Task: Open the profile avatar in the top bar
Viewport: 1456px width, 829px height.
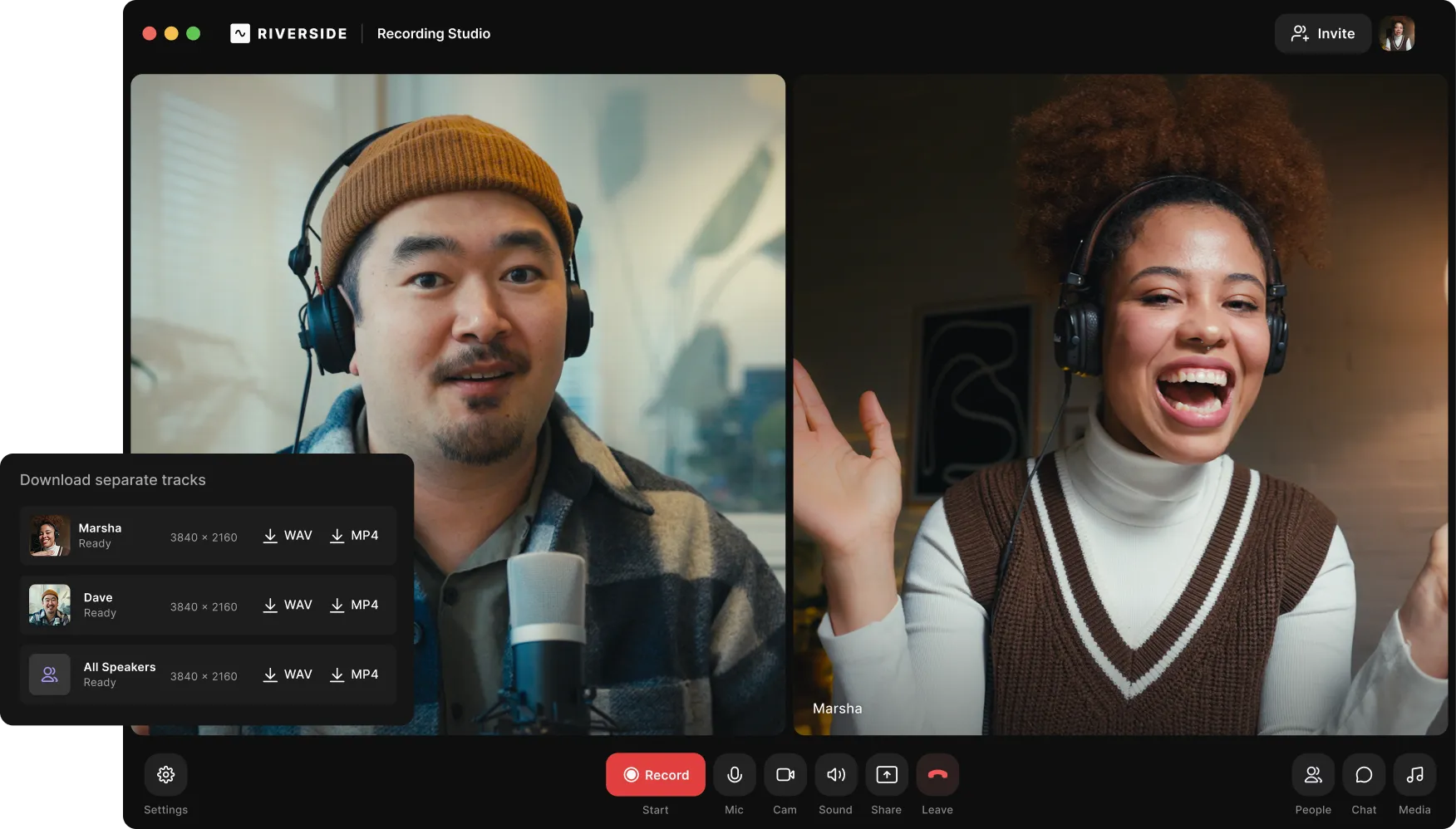Action: [x=1397, y=33]
